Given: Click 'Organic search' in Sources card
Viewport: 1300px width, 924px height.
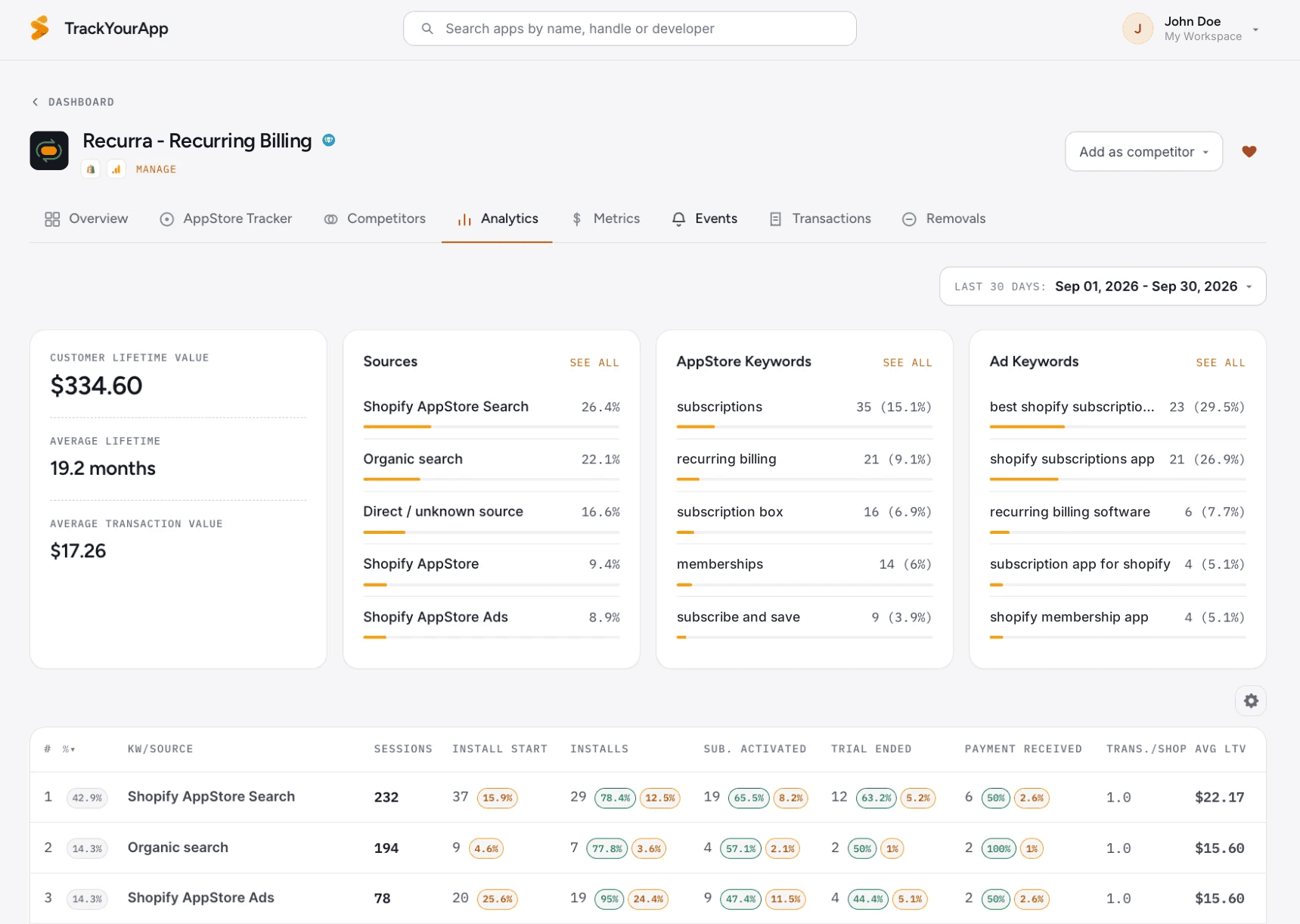Looking at the screenshot, I should [x=413, y=459].
